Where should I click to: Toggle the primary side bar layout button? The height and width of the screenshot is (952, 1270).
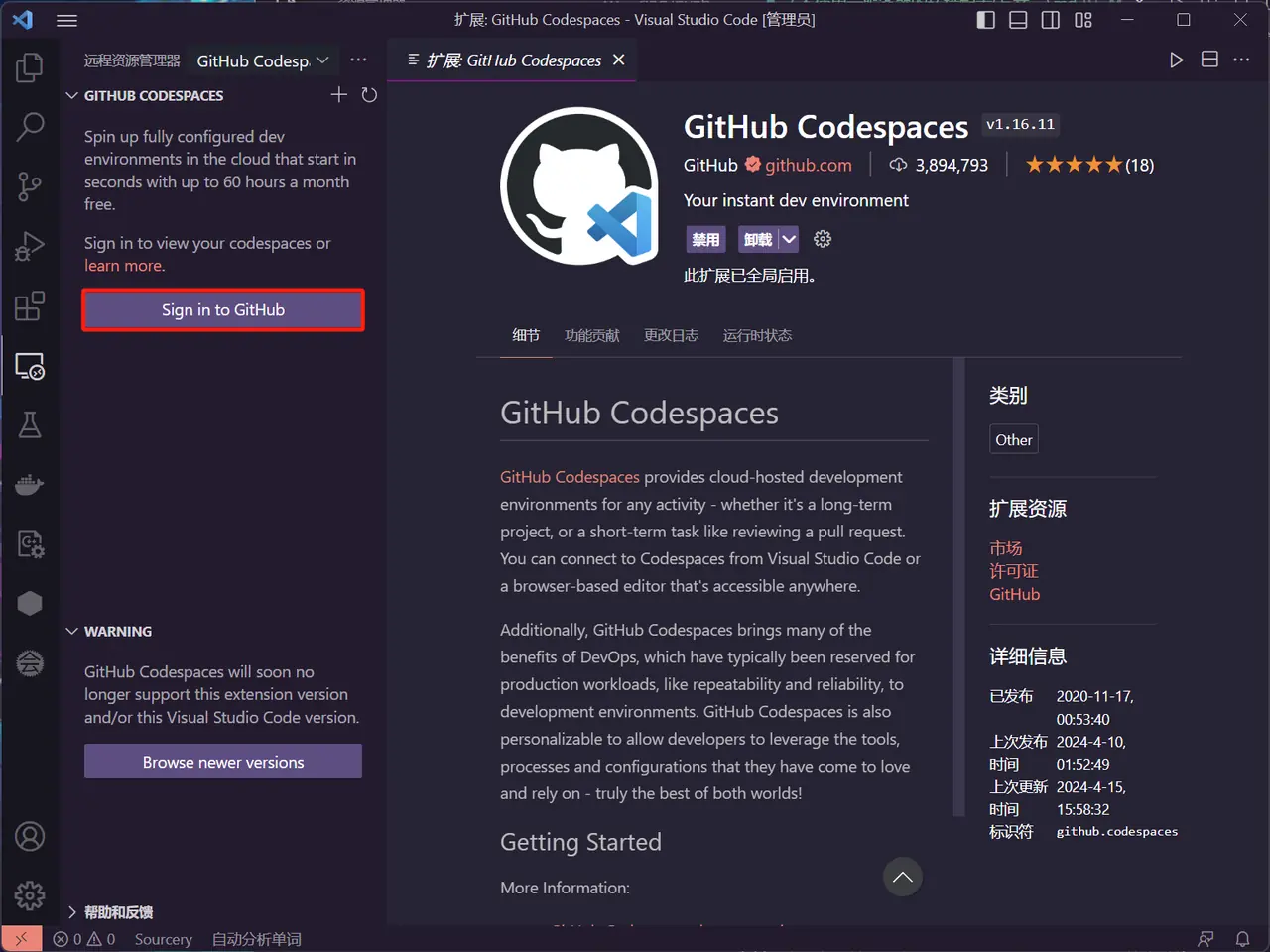pyautogui.click(x=985, y=20)
